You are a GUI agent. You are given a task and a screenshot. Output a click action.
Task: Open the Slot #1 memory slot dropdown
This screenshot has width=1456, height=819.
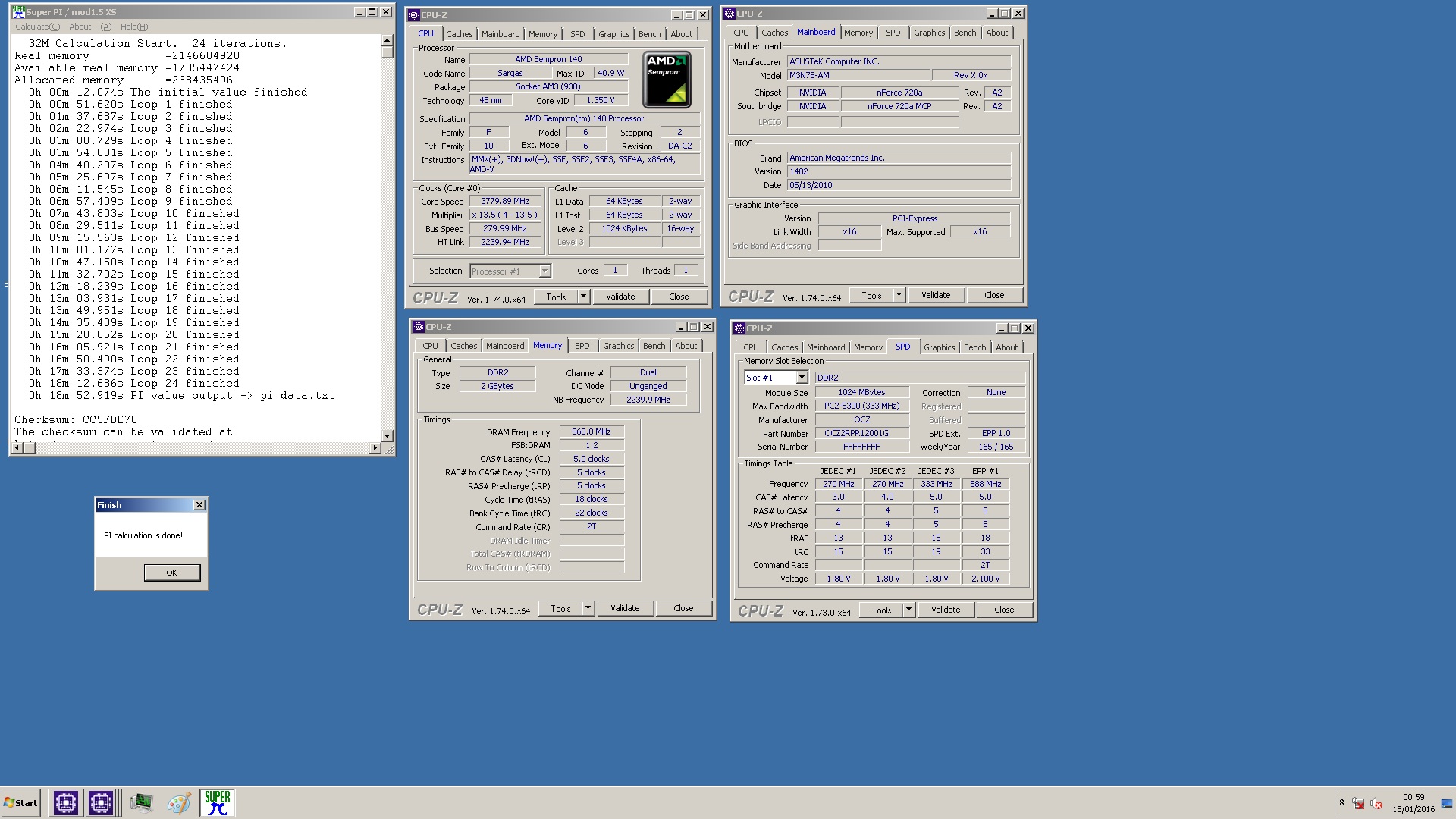(802, 378)
